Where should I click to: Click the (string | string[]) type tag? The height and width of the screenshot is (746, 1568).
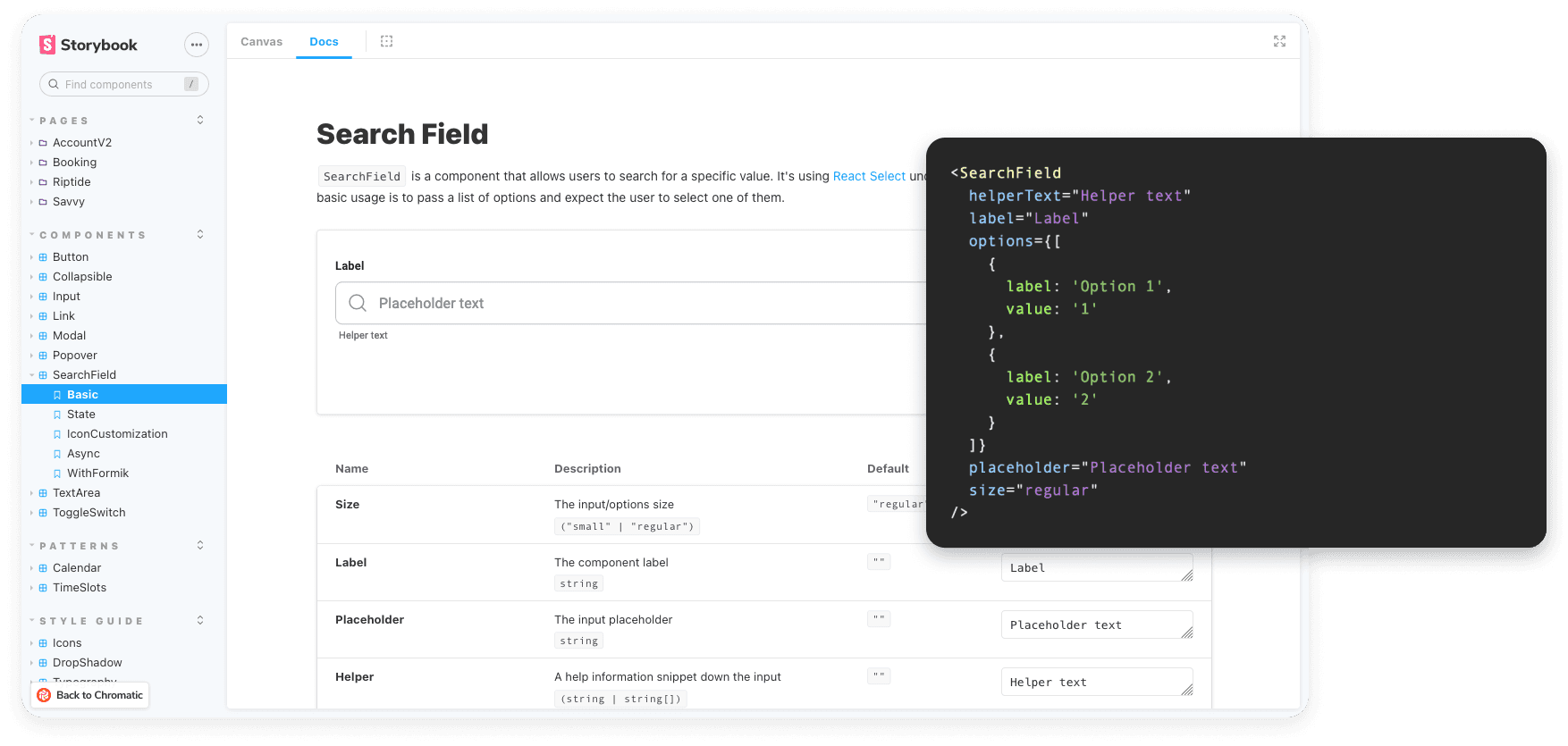click(620, 699)
